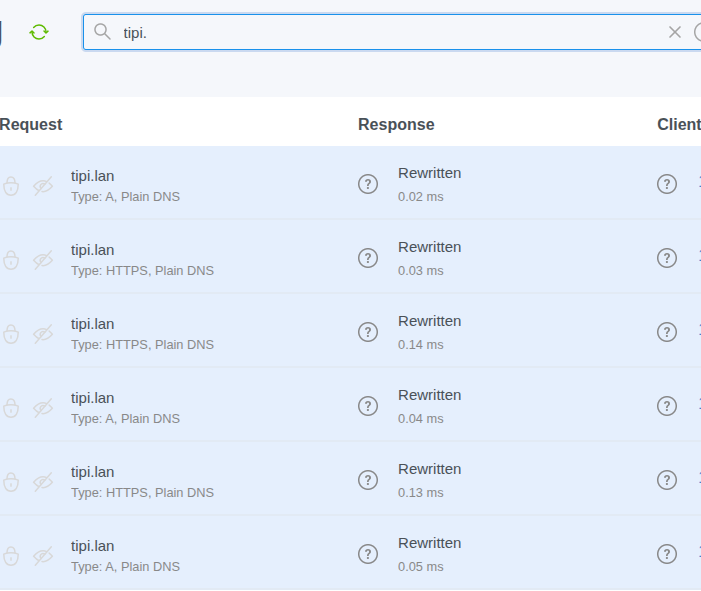Viewport: 701px width, 591px height.
Task: Click the magnifier icon in search box
Action: click(102, 32)
